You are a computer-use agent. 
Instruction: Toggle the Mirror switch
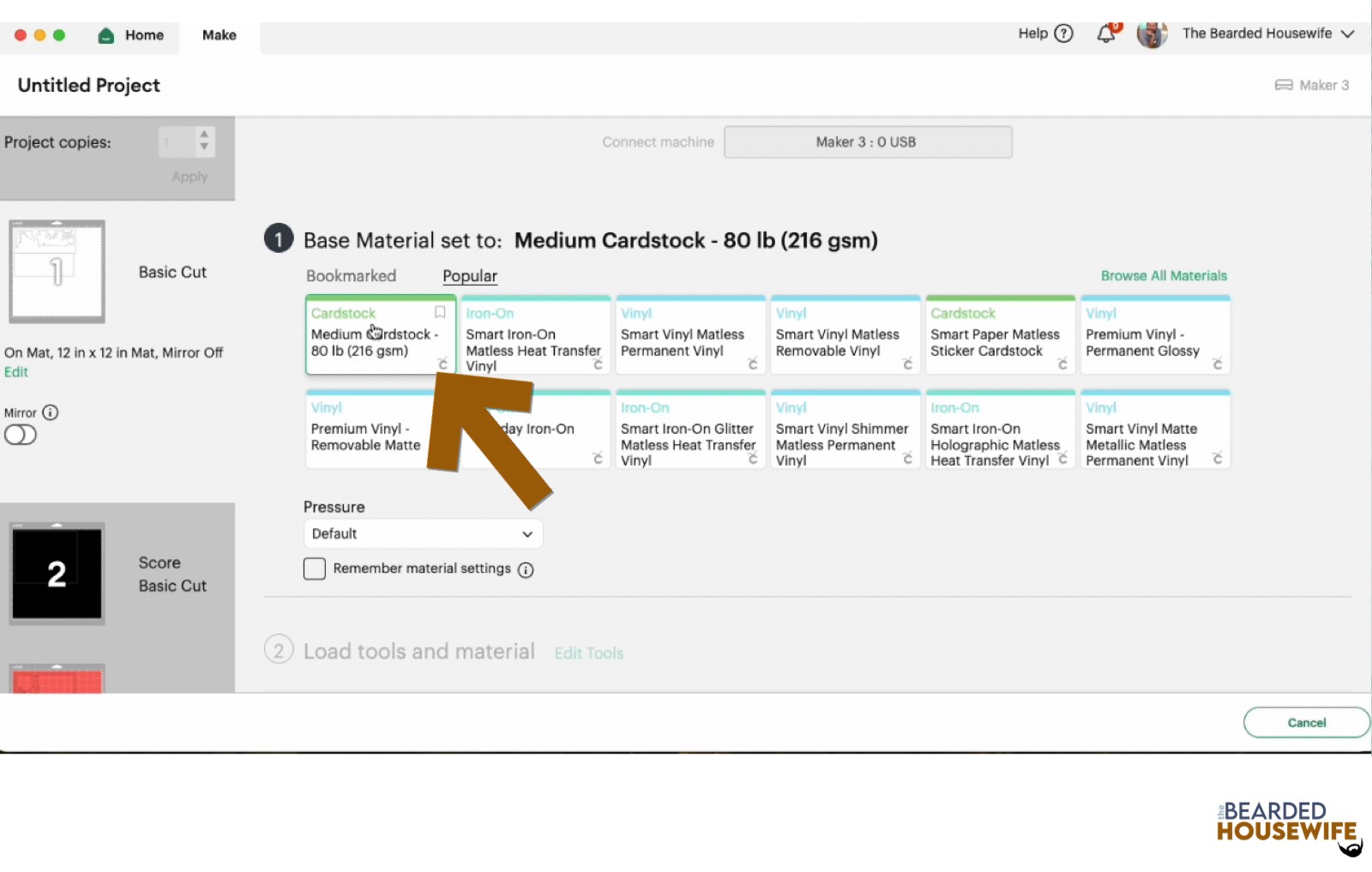tap(21, 435)
